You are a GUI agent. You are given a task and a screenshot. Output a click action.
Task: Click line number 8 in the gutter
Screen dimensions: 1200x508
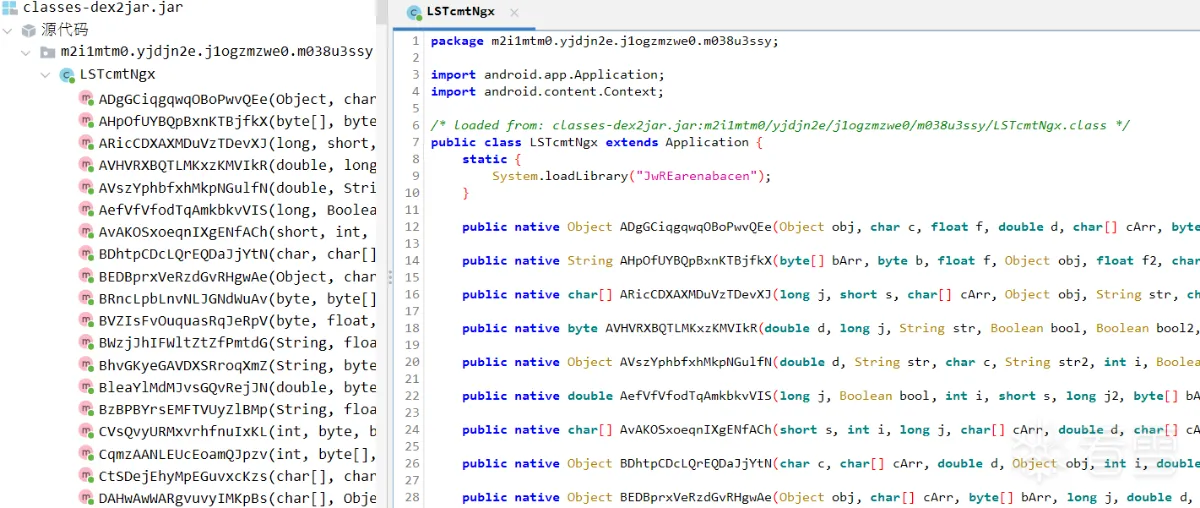click(416, 159)
